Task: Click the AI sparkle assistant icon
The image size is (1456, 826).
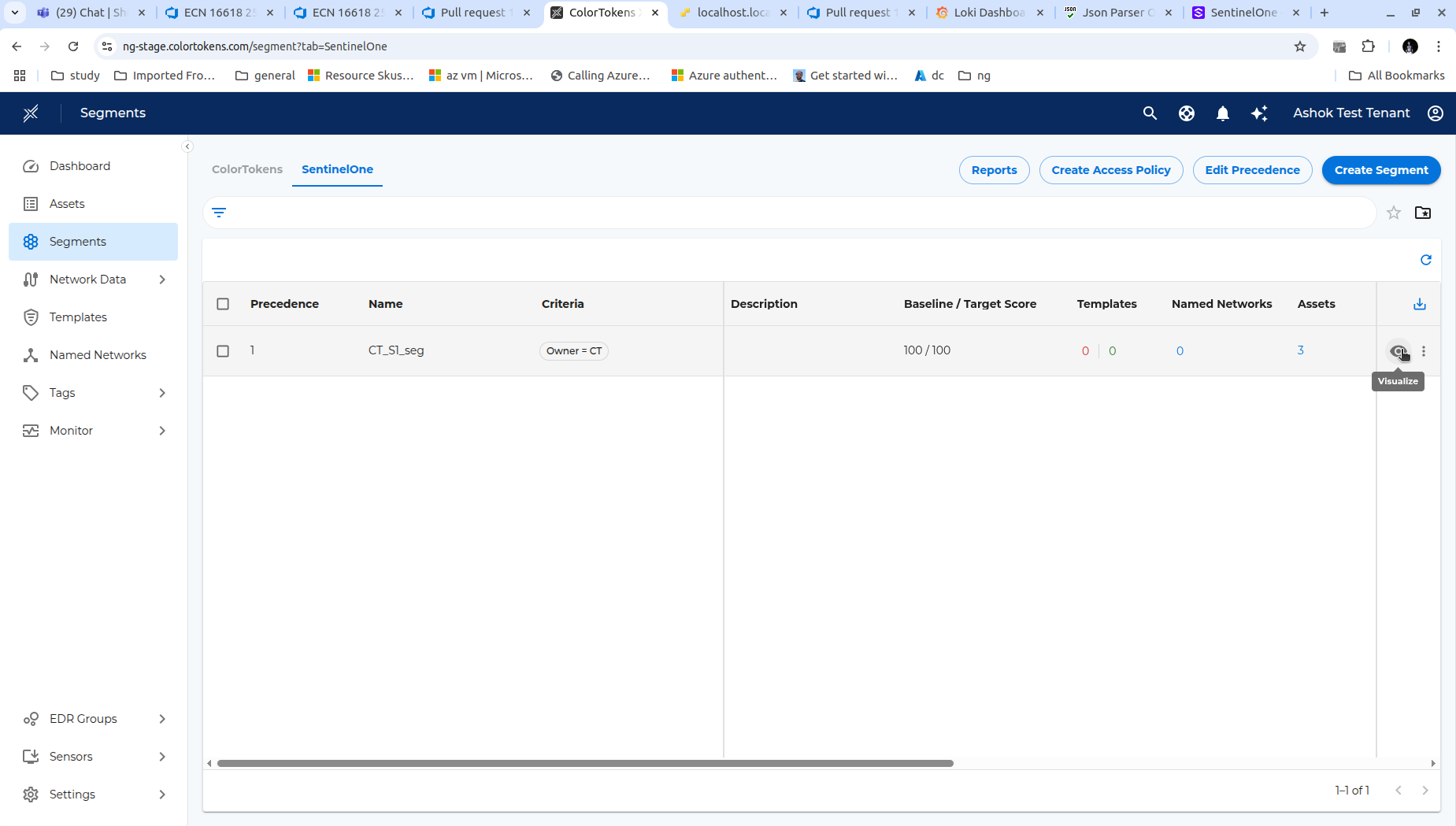Action: pos(1259,113)
